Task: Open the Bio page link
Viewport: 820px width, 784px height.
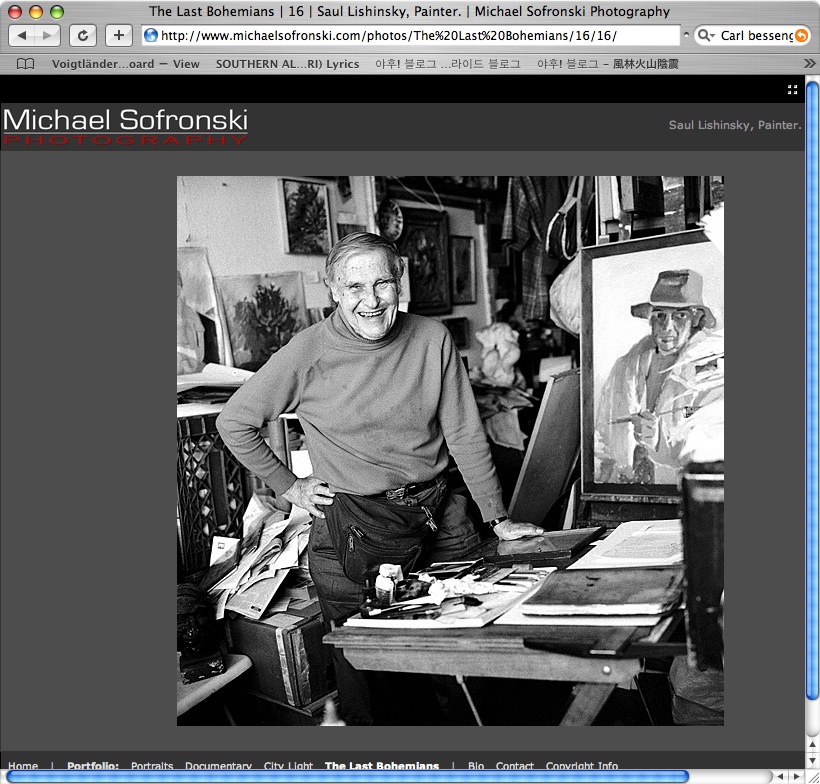Action: 476,767
